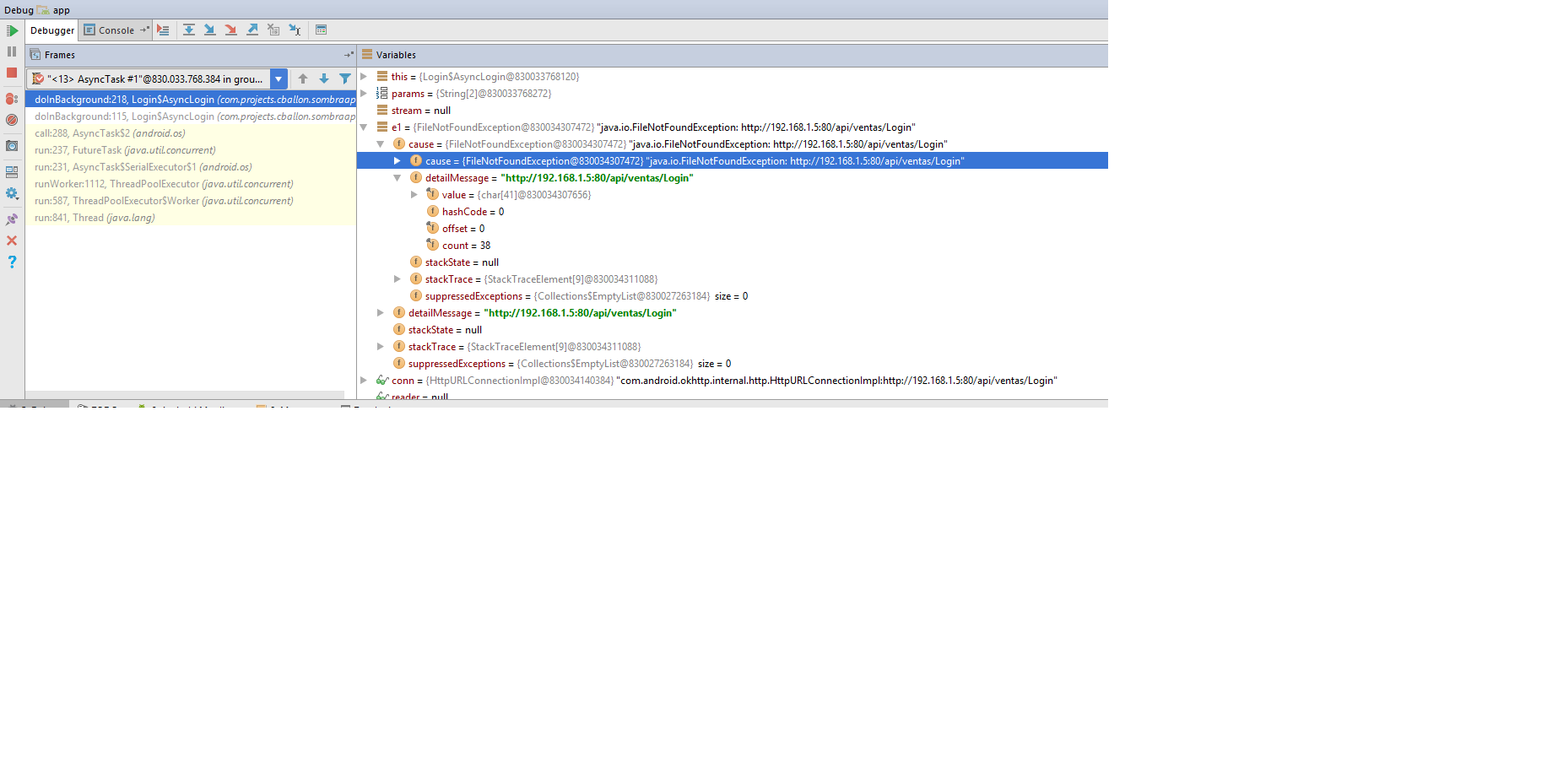Screen dimensions: 1547x784
Task: Click the pin icon next to Console tab
Action: pyautogui.click(x=144, y=30)
